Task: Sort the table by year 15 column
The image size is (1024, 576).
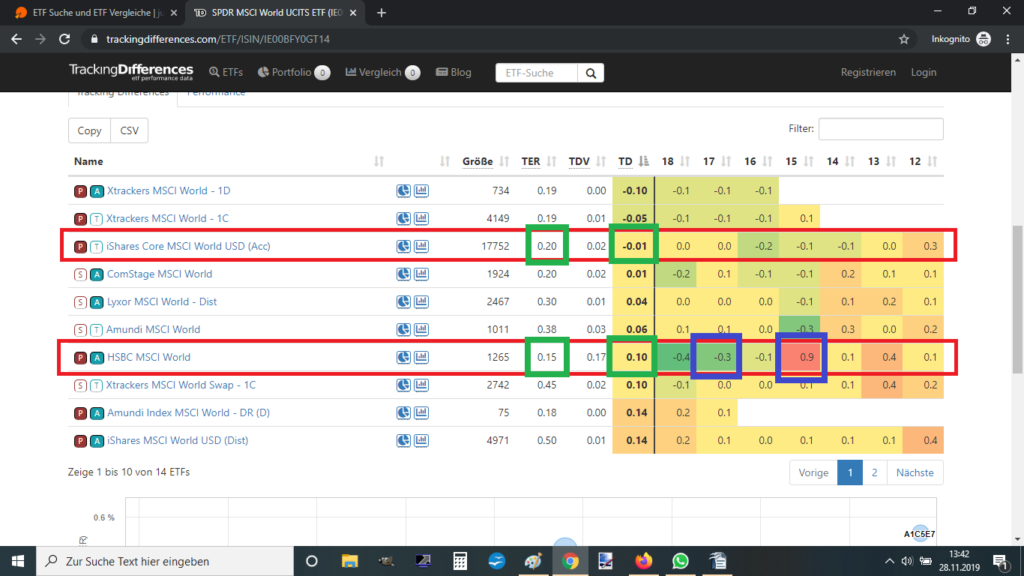Action: 799,161
